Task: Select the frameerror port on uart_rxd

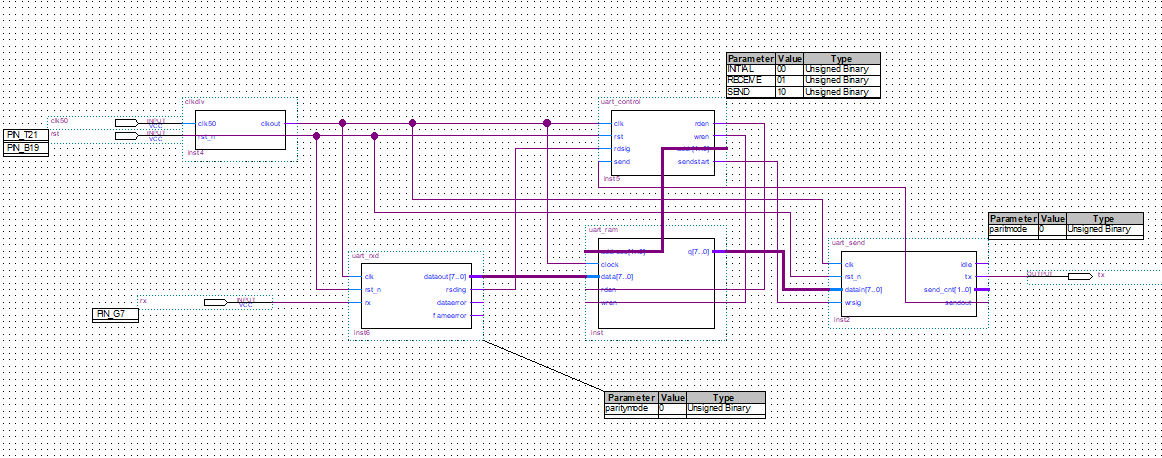Action: pyautogui.click(x=450, y=315)
